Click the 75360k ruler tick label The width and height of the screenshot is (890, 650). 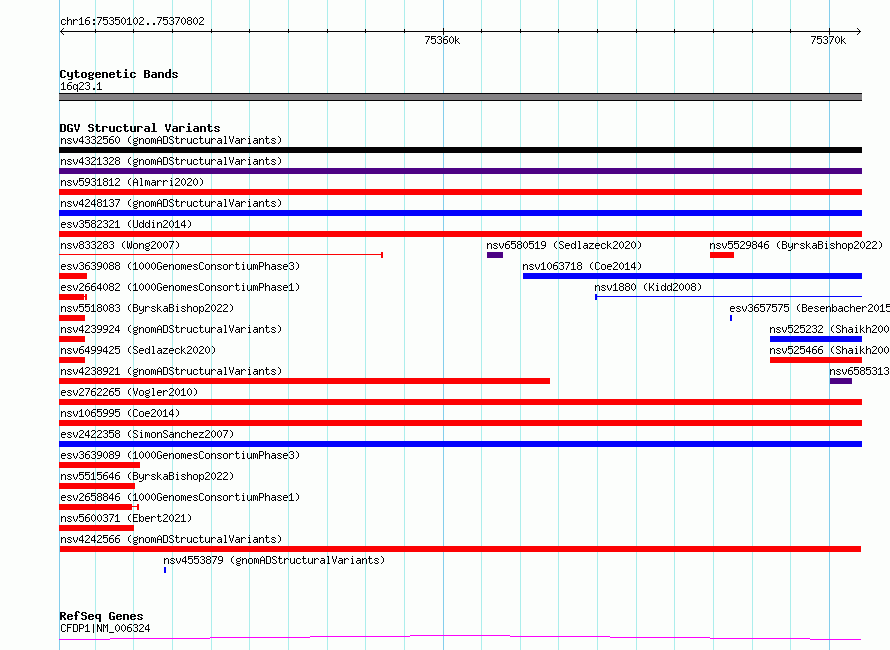coord(442,40)
